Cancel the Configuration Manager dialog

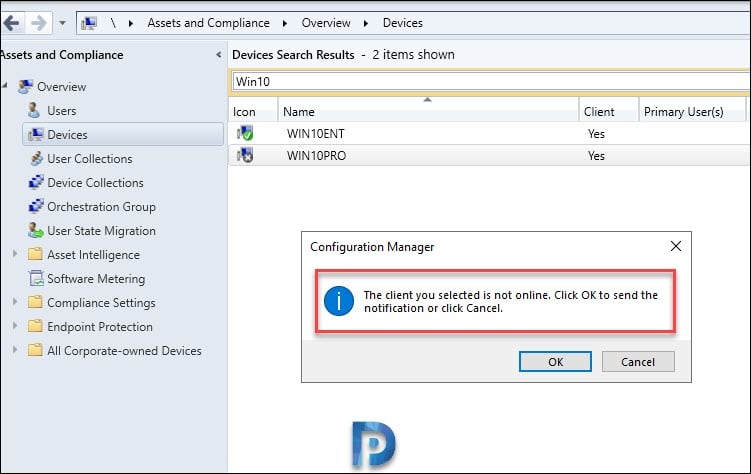(638, 361)
